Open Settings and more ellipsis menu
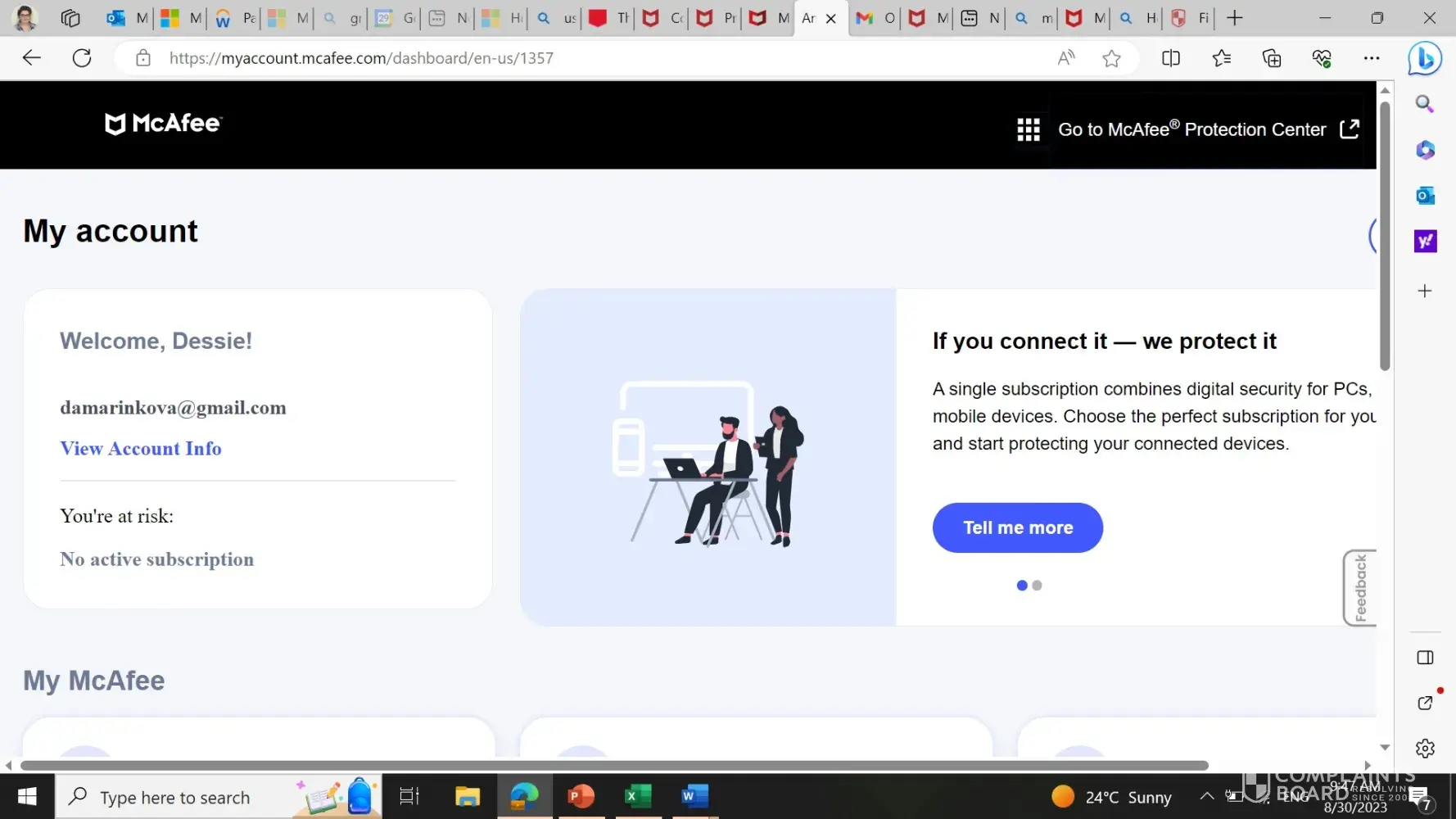The height and width of the screenshot is (819, 1456). (x=1372, y=58)
